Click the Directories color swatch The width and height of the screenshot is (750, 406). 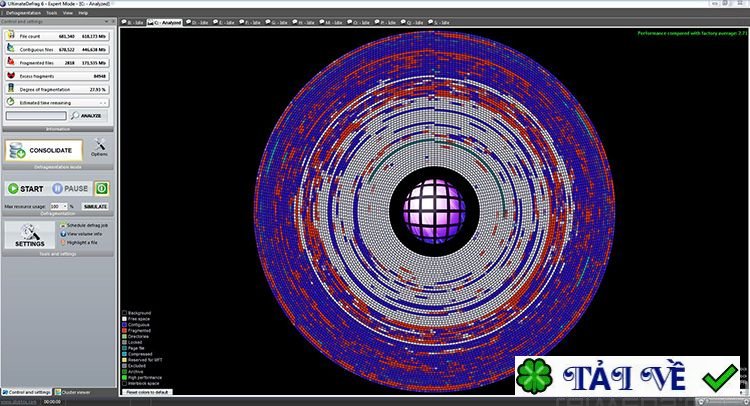pos(125,336)
